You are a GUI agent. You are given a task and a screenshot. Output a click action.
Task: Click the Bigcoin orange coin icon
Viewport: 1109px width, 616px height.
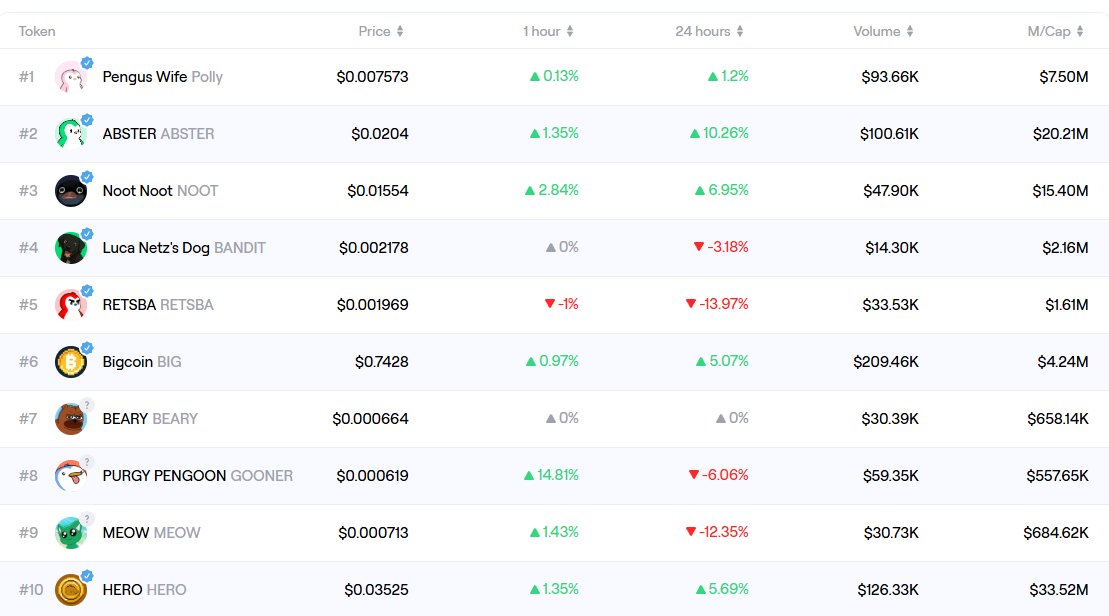[x=71, y=362]
